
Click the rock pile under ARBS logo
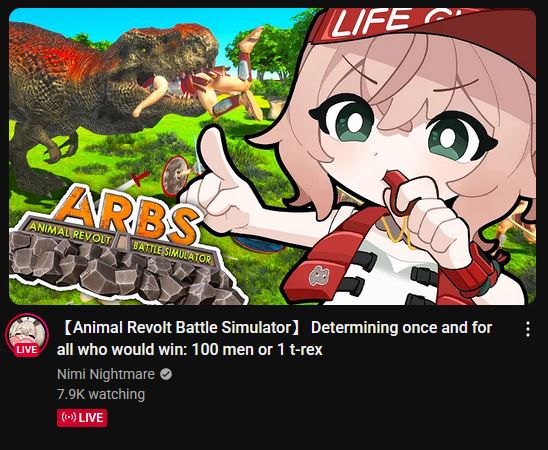click(122, 271)
